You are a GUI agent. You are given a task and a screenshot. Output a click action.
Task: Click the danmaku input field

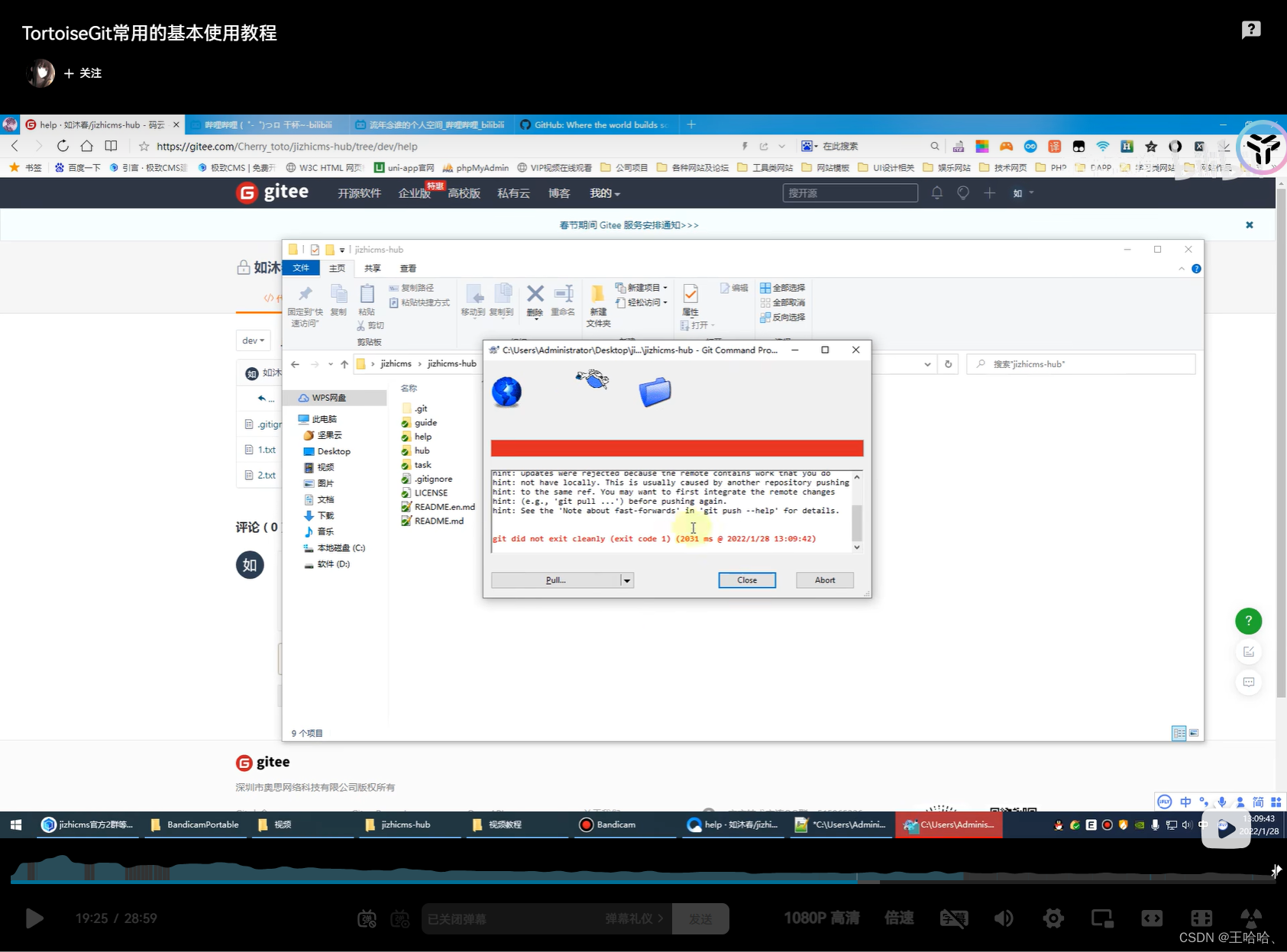pyautogui.click(x=512, y=919)
